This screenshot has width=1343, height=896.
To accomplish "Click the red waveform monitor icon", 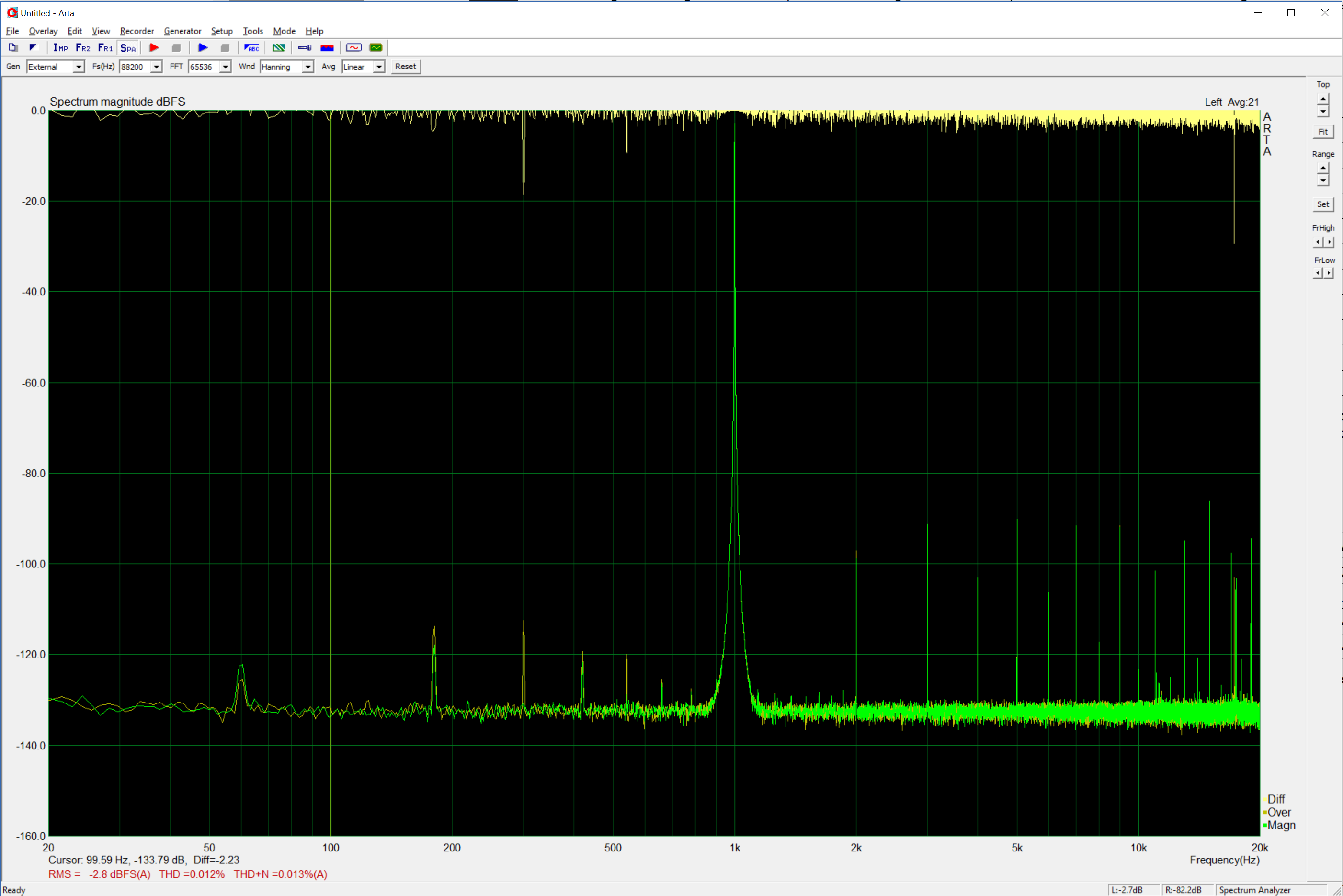I will [x=354, y=48].
